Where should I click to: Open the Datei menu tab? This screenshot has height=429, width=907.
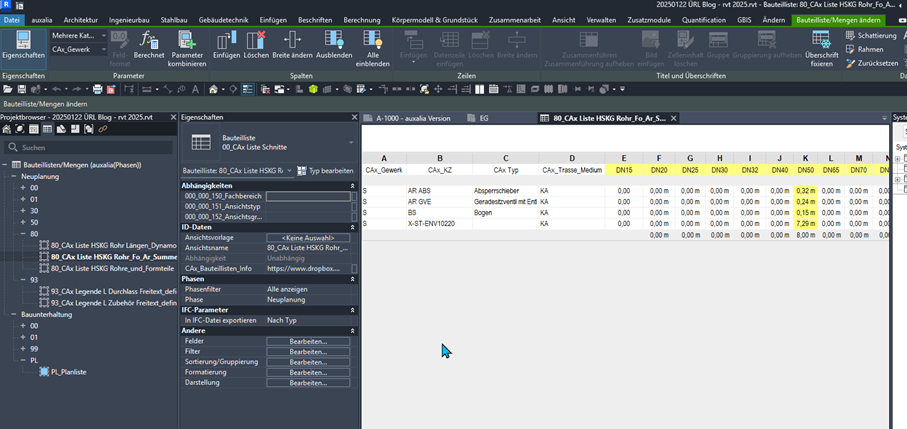coord(11,20)
